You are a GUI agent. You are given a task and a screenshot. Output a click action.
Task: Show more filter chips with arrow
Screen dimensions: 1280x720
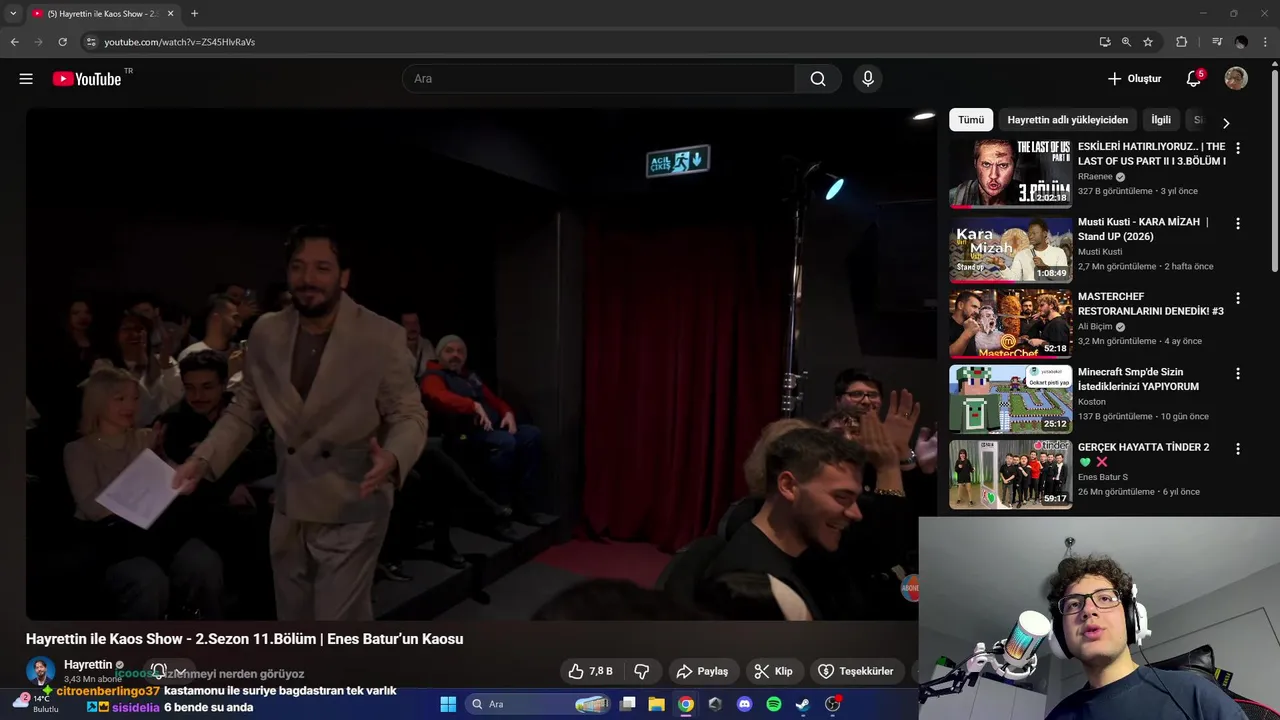click(x=1226, y=123)
